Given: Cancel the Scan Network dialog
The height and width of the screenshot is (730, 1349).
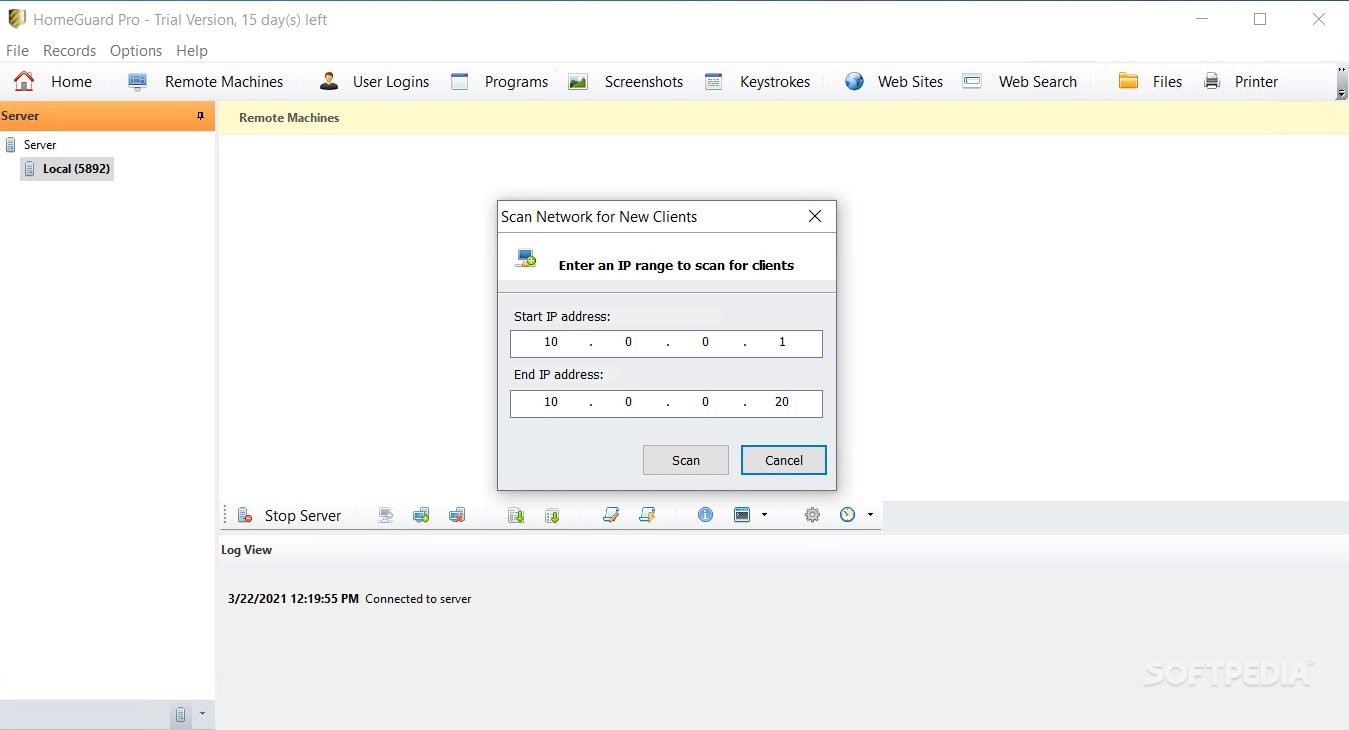Looking at the screenshot, I should coord(784,460).
